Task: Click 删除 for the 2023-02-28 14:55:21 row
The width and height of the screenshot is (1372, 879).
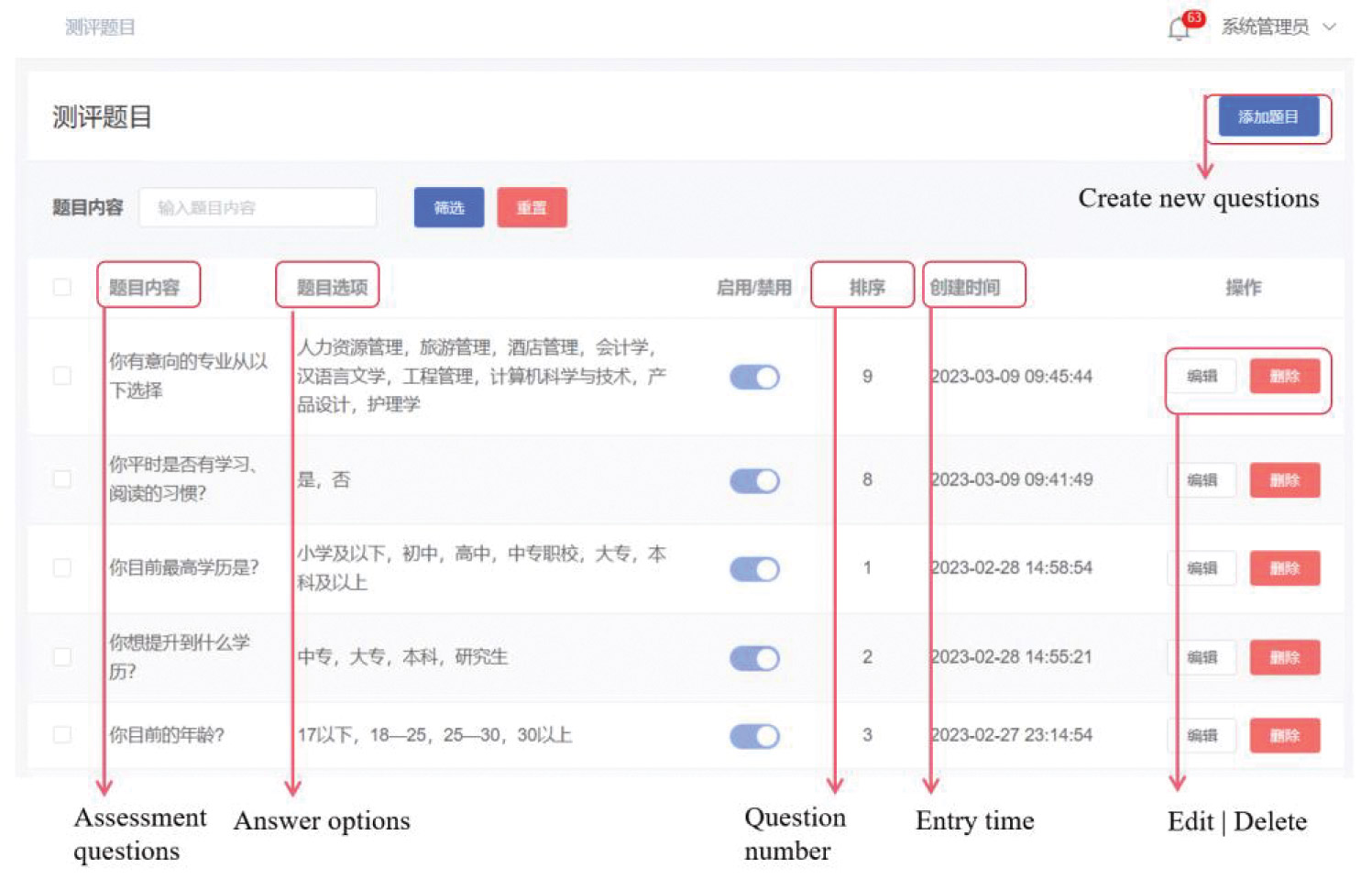Action: click(x=1285, y=657)
